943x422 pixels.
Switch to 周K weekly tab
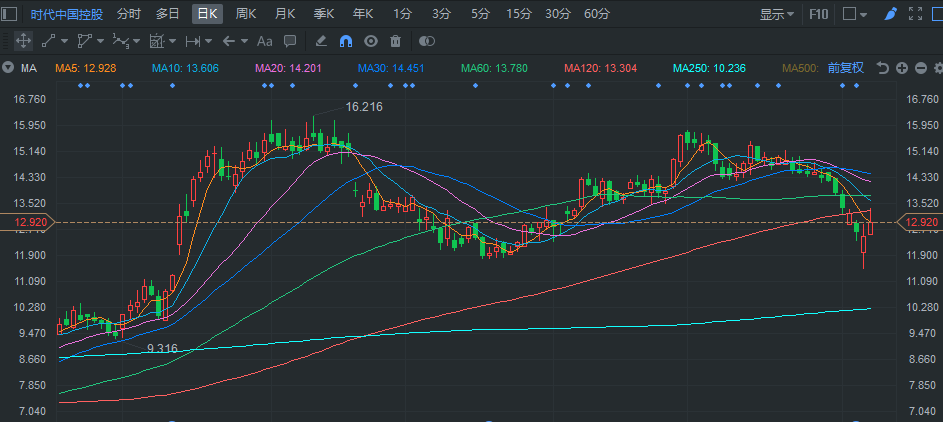(246, 14)
